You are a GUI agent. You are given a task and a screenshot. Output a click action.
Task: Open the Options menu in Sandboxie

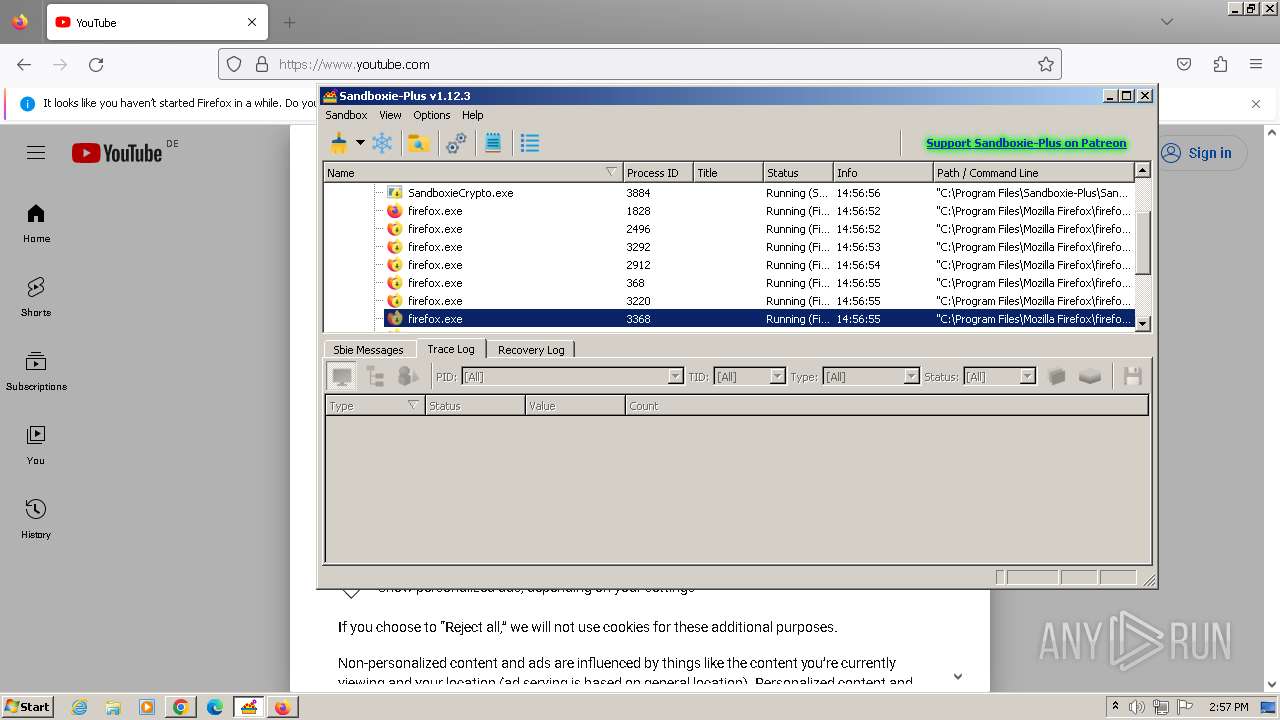tap(432, 115)
